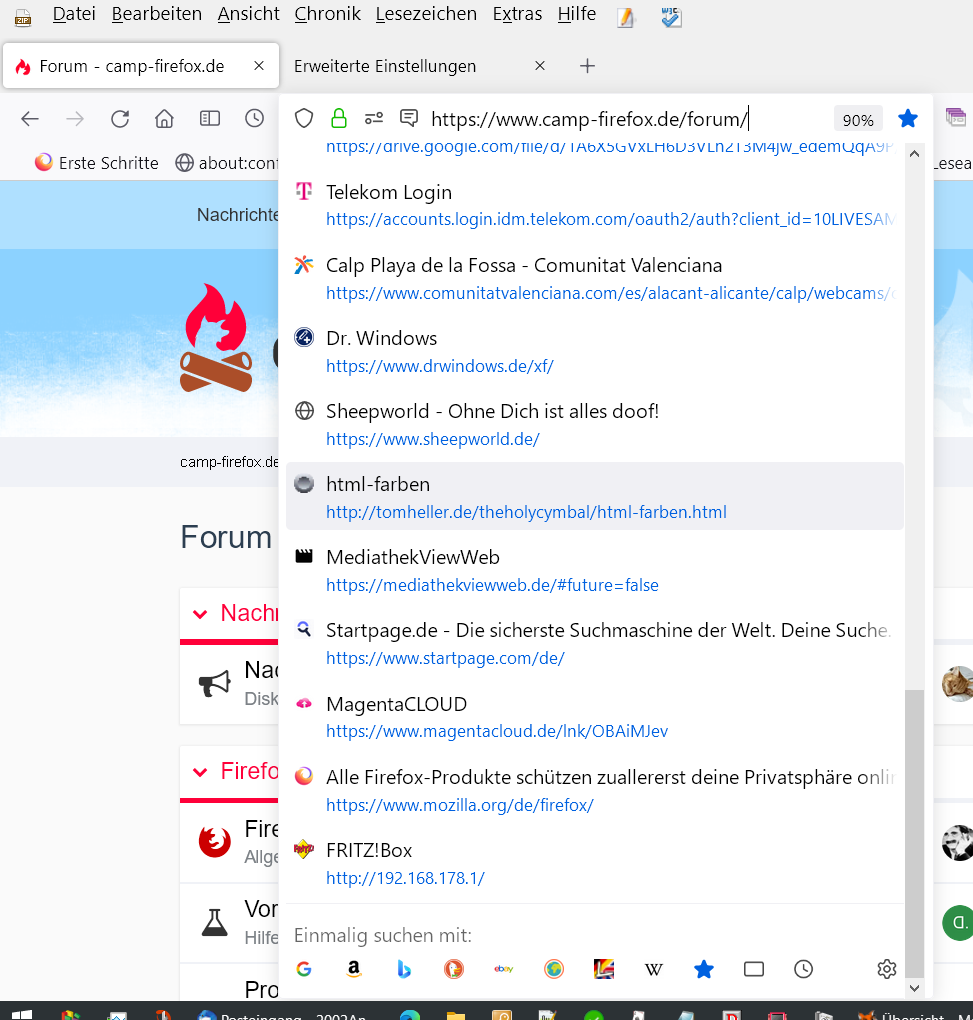The width and height of the screenshot is (973, 1020).
Task: Select Telekom Login suggestion
Action: pyautogui.click(x=595, y=205)
